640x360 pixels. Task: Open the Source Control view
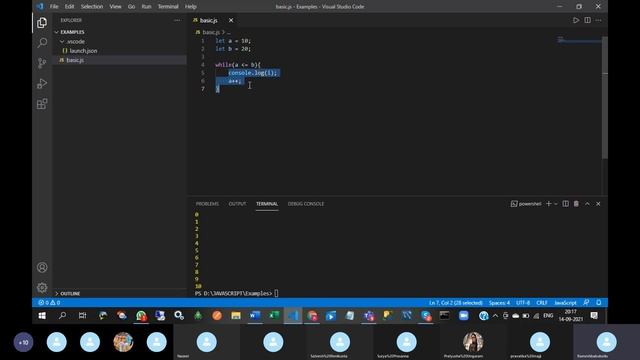42,63
